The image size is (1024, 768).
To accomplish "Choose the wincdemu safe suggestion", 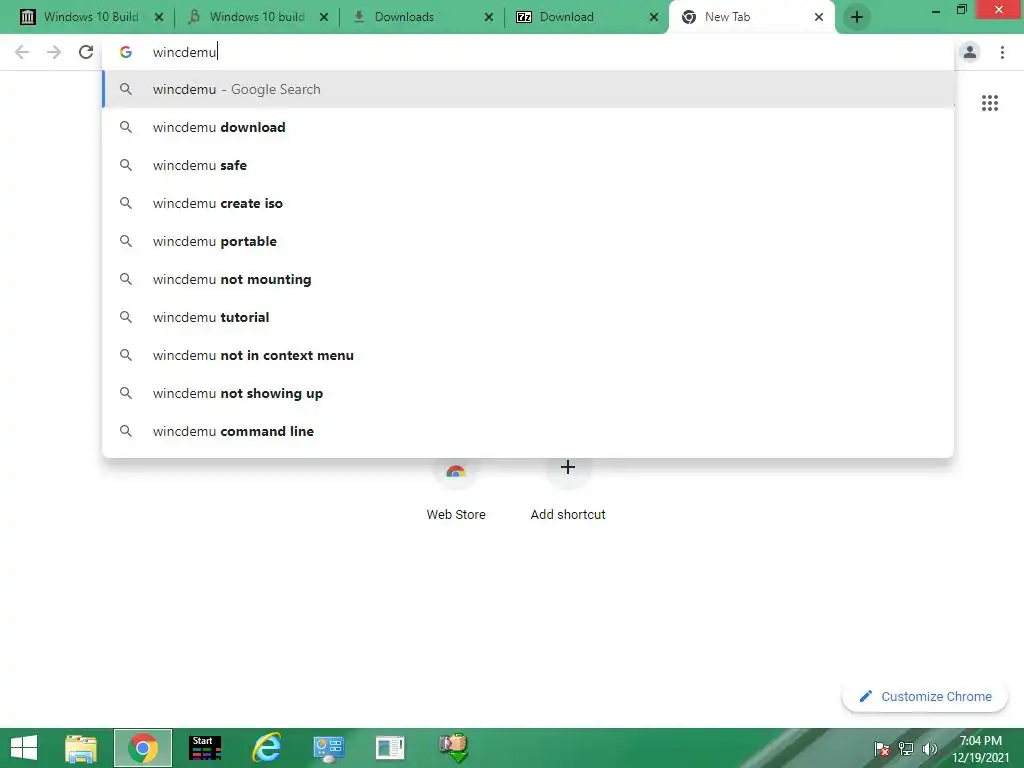I will click(528, 165).
